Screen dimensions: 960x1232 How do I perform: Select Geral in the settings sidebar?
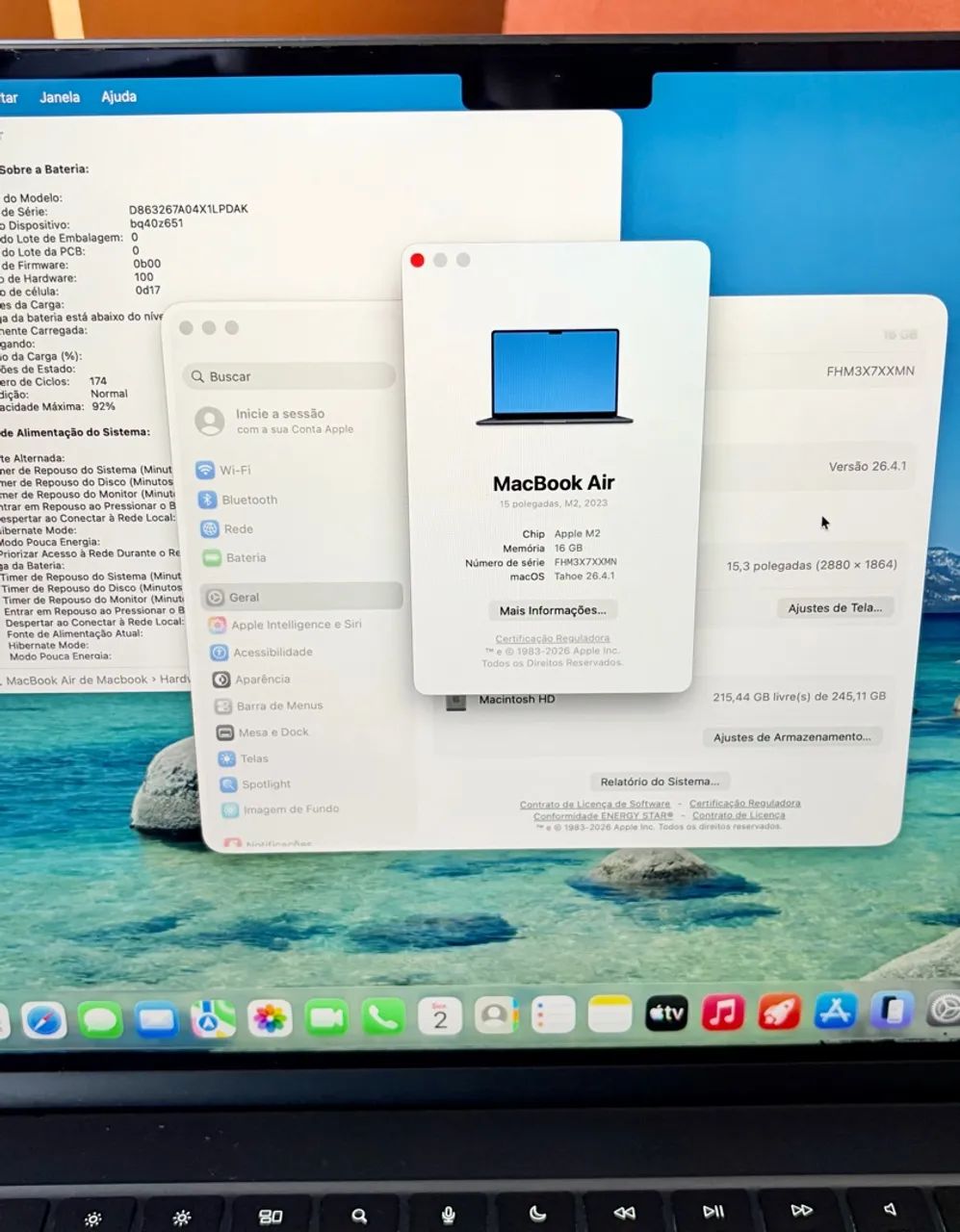click(301, 597)
